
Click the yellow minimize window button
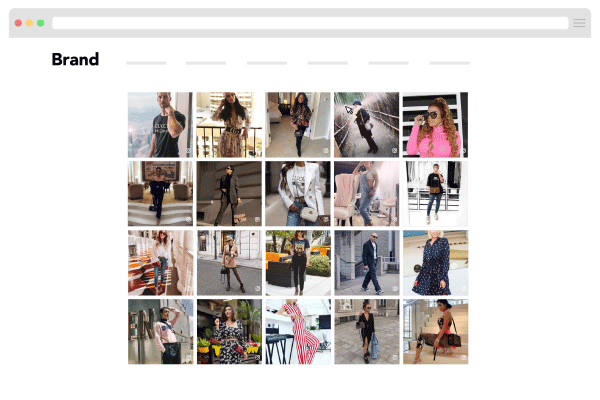coord(29,23)
